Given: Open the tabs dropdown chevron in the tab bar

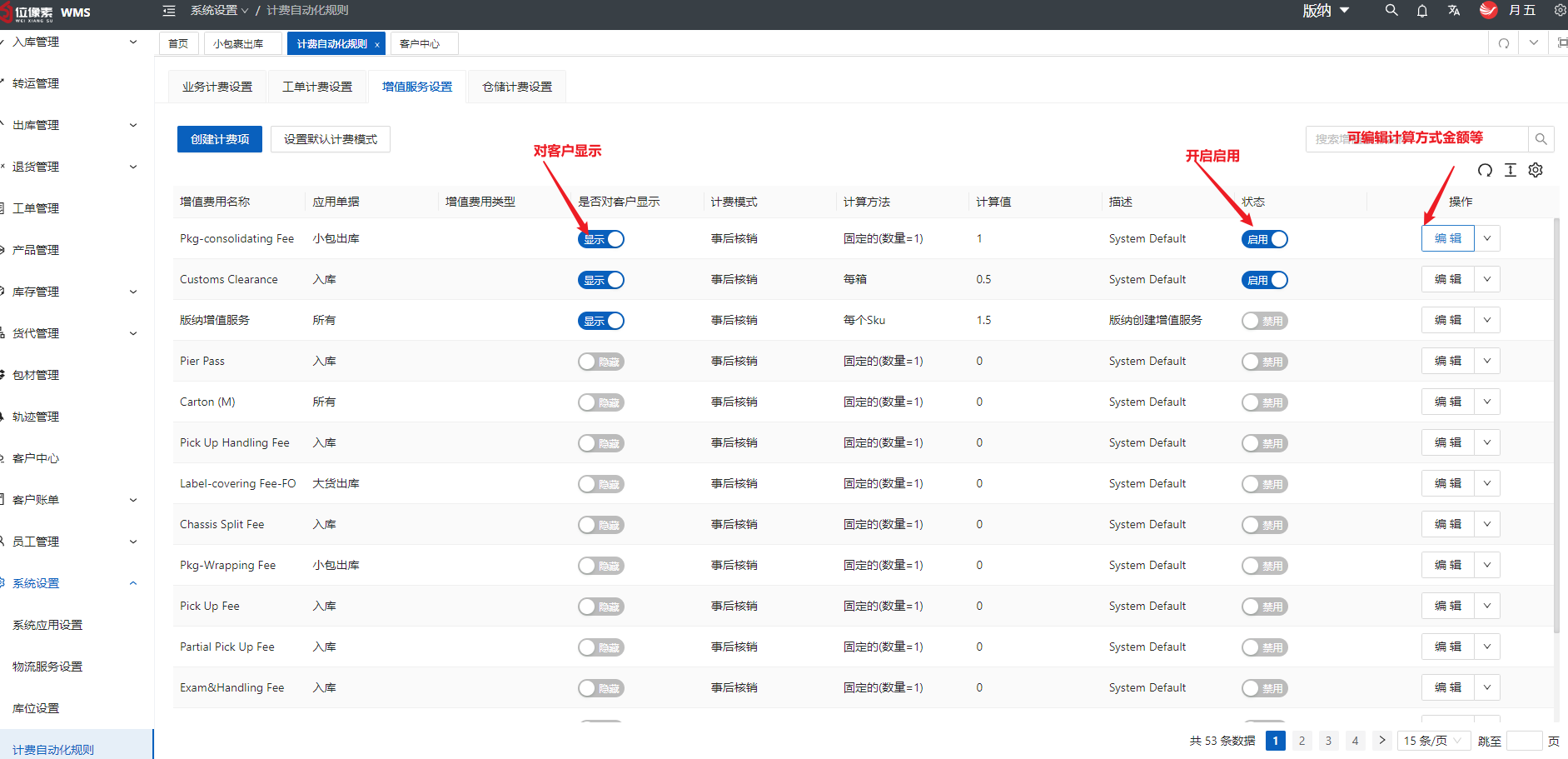Looking at the screenshot, I should point(1534,43).
